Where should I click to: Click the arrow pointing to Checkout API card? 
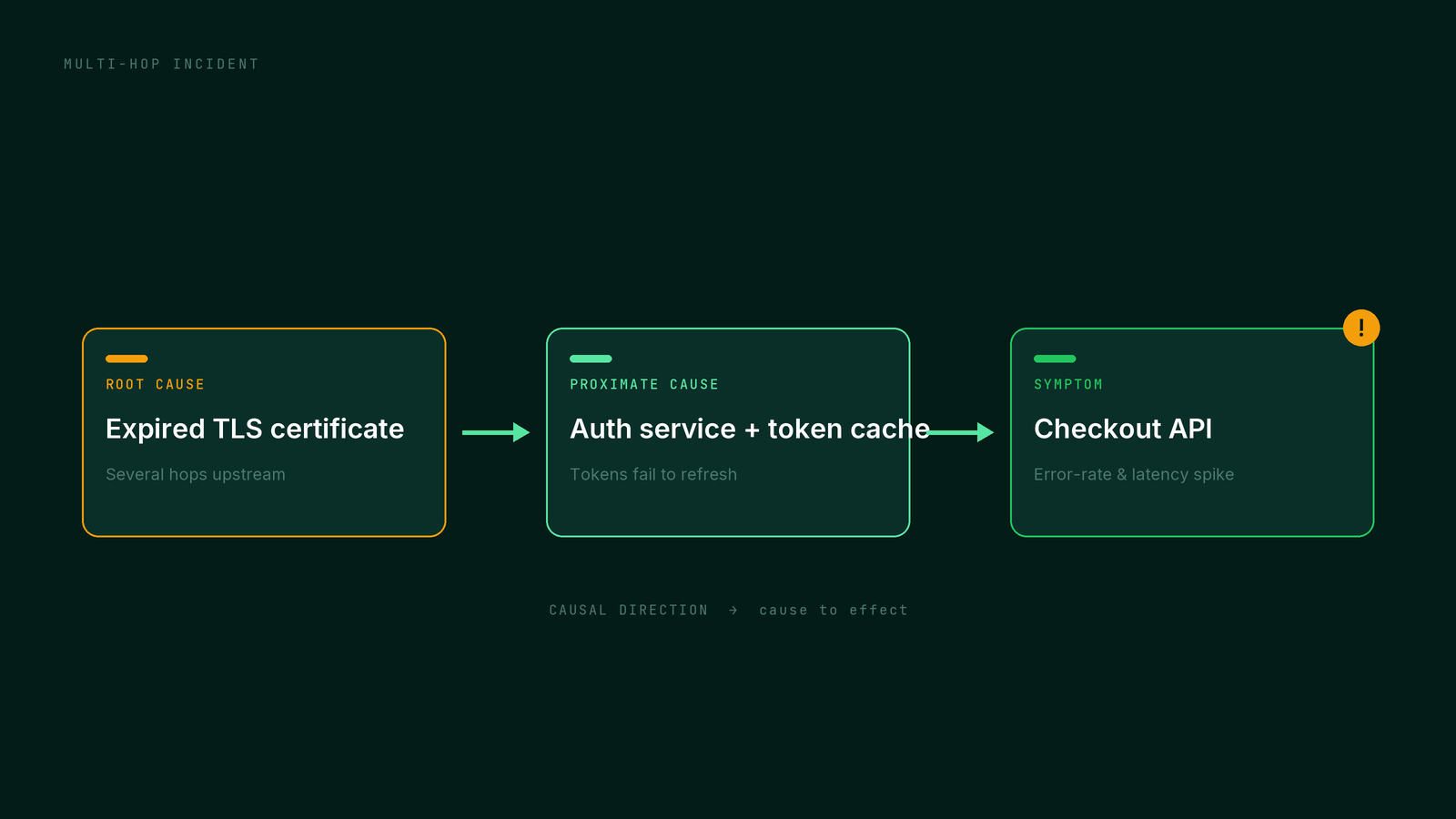pos(961,432)
